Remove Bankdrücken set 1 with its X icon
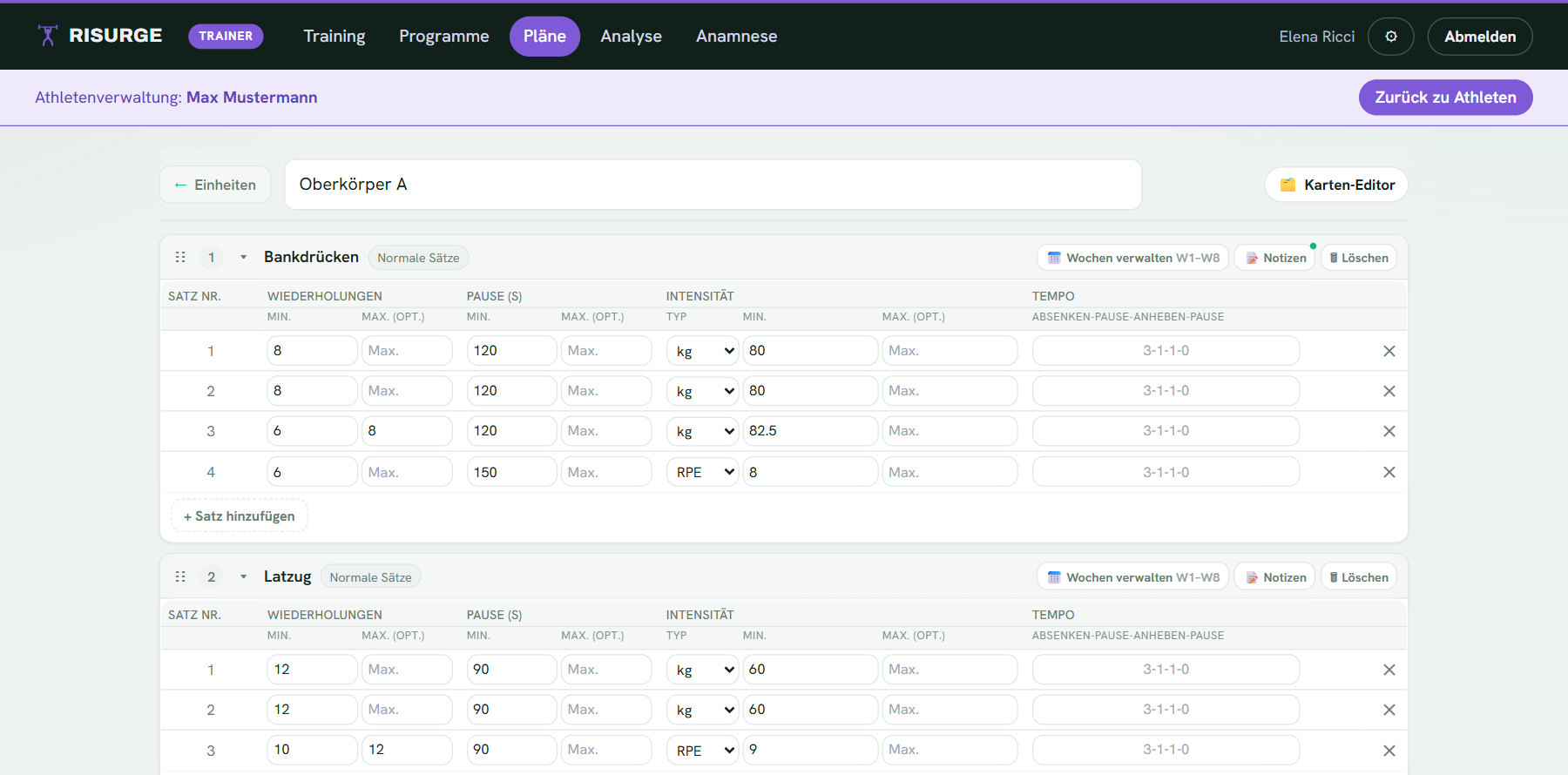This screenshot has width=1568, height=775. point(1389,351)
